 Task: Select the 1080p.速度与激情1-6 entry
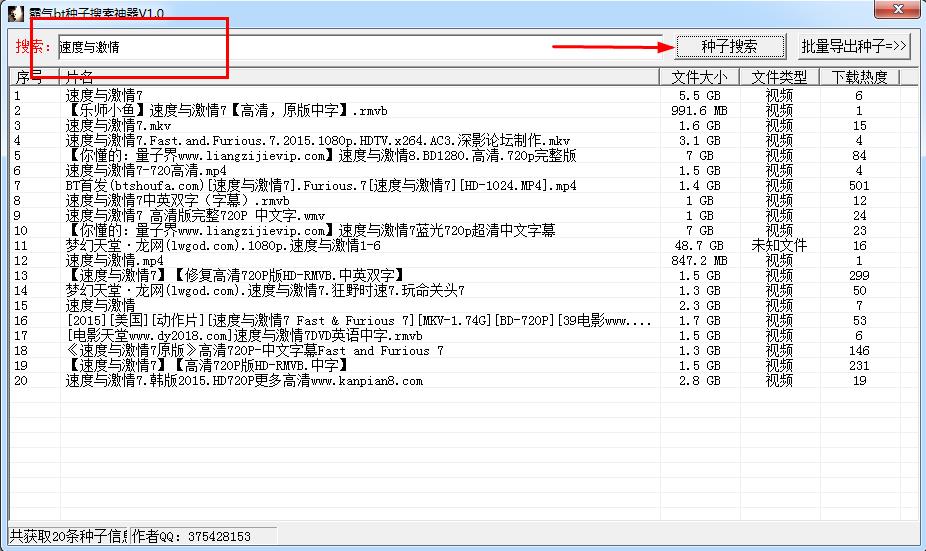pos(223,246)
